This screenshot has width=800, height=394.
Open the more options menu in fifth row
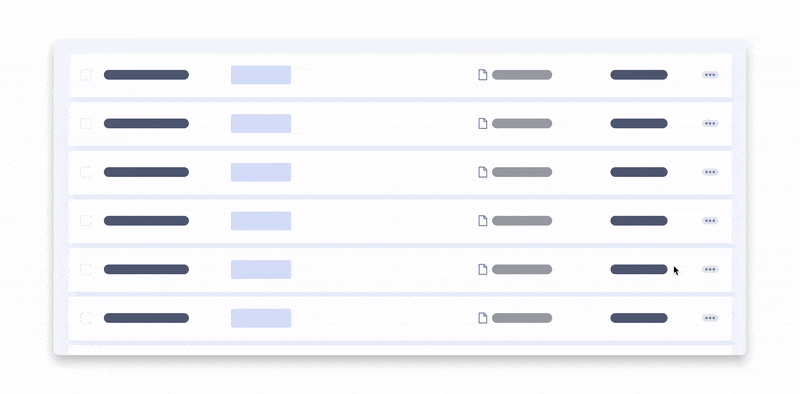[x=710, y=269]
